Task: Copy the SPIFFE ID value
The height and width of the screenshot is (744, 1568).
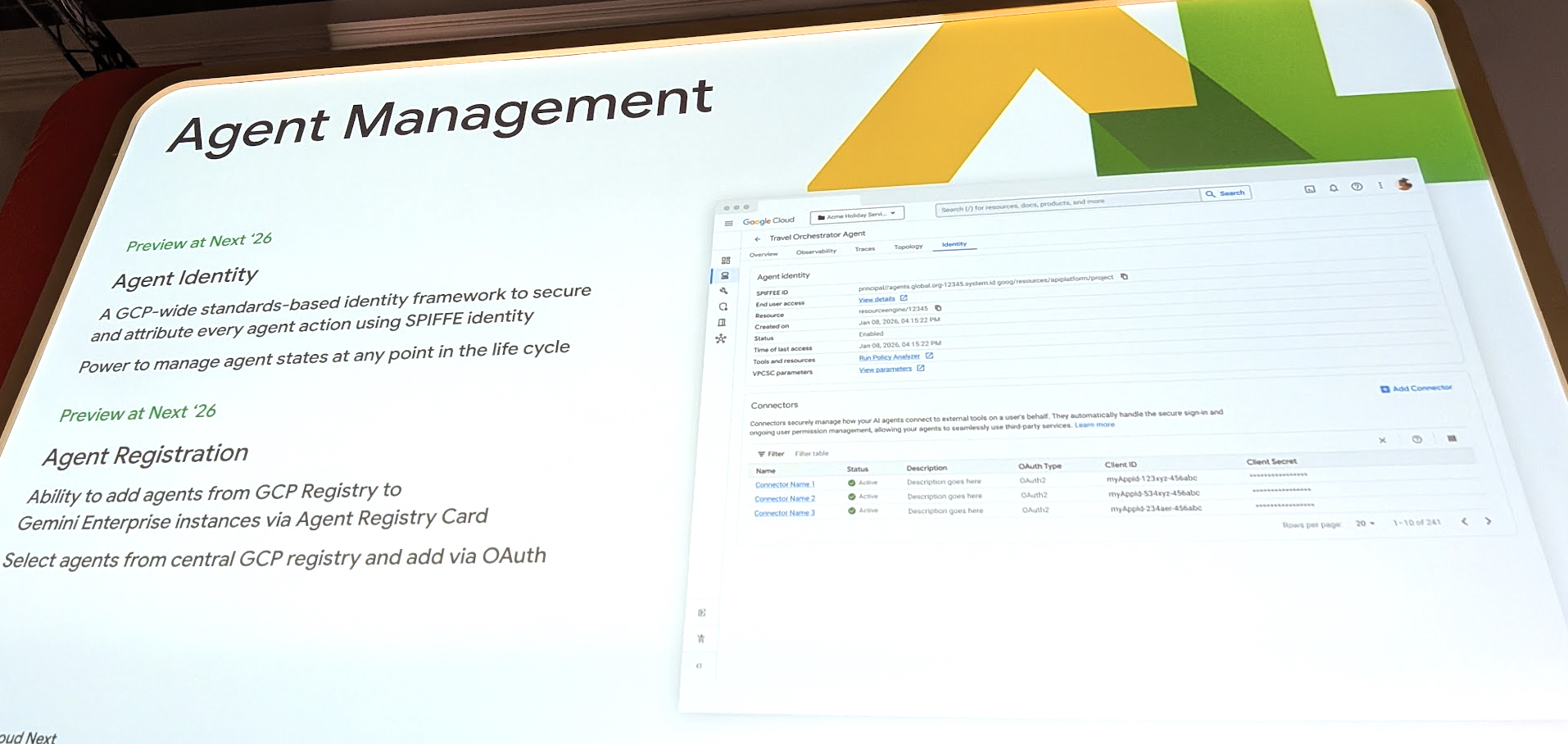Action: [x=1124, y=277]
